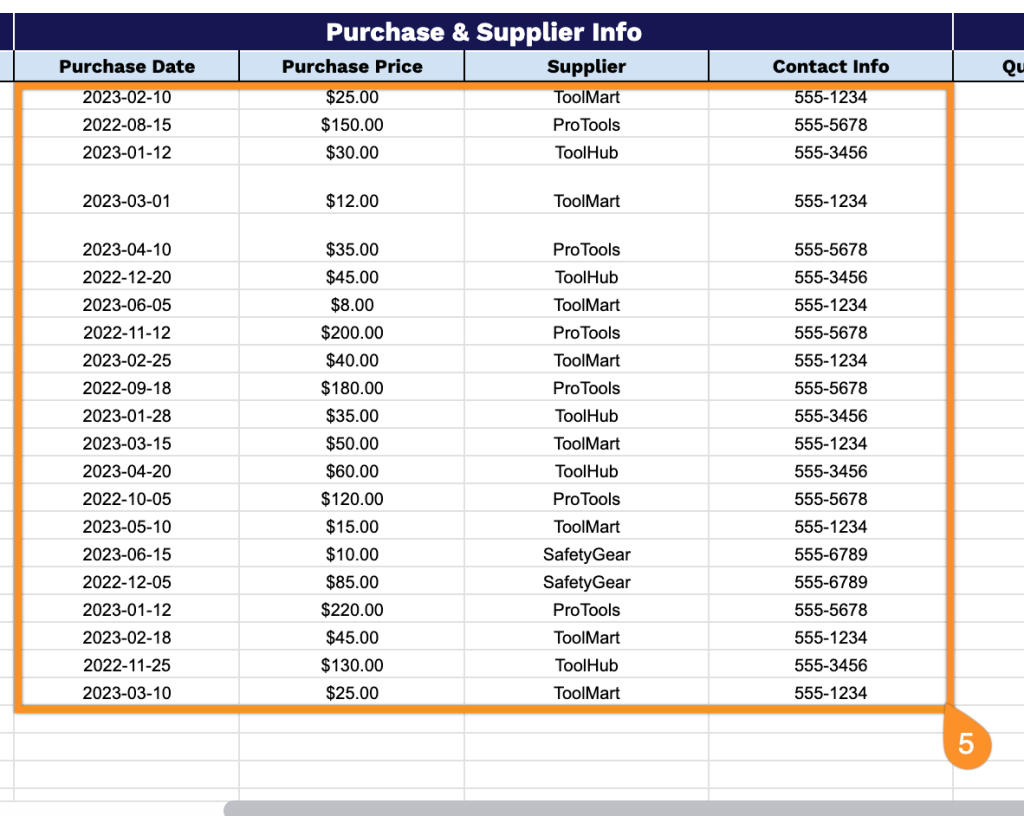Select ToolHub supplier in $30.00 row
1024x816 pixels.
(586, 153)
